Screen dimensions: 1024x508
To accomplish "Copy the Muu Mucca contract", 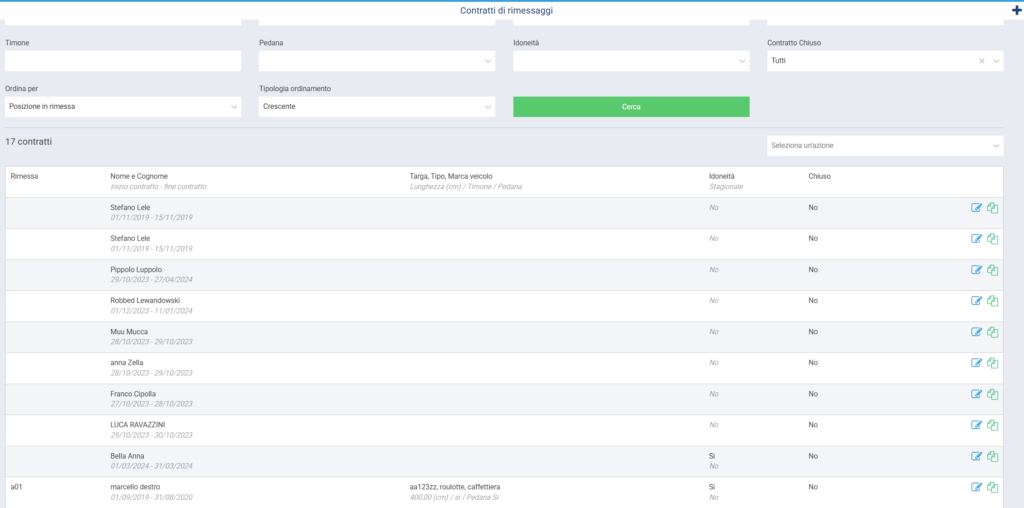I will [x=993, y=332].
